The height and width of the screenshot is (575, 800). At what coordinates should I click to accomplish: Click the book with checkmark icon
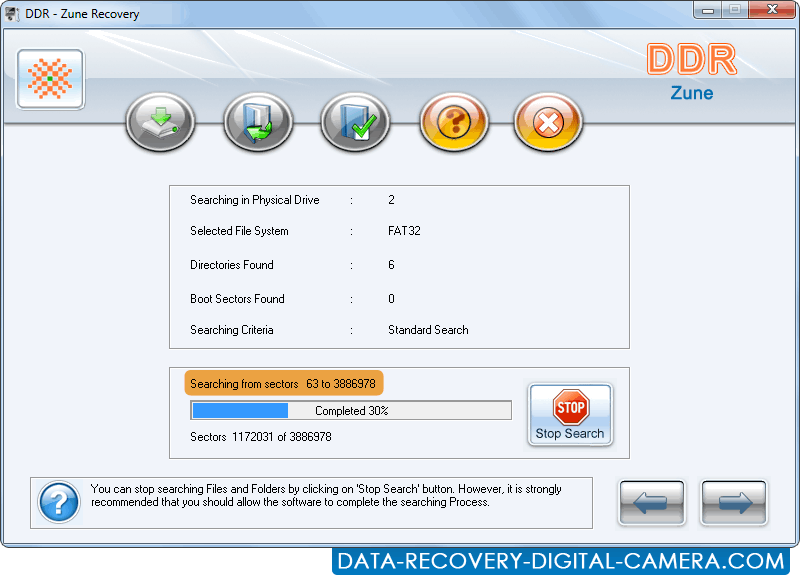[x=356, y=122]
